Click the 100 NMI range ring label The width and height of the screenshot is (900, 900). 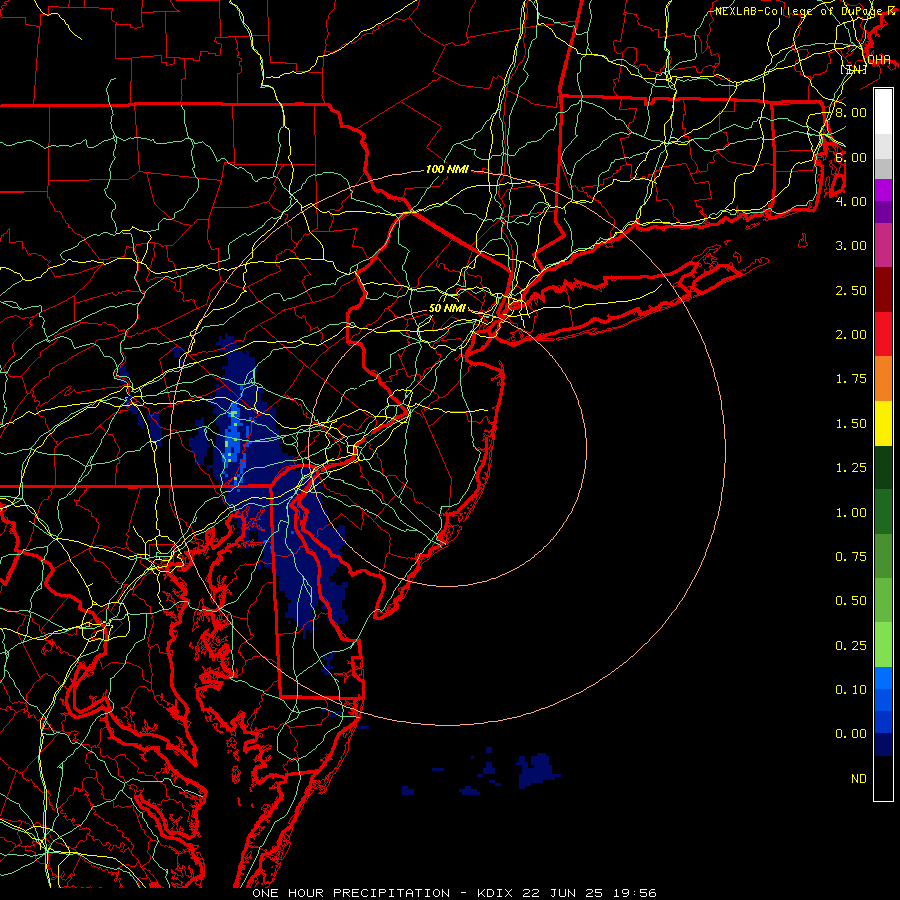coord(447,169)
